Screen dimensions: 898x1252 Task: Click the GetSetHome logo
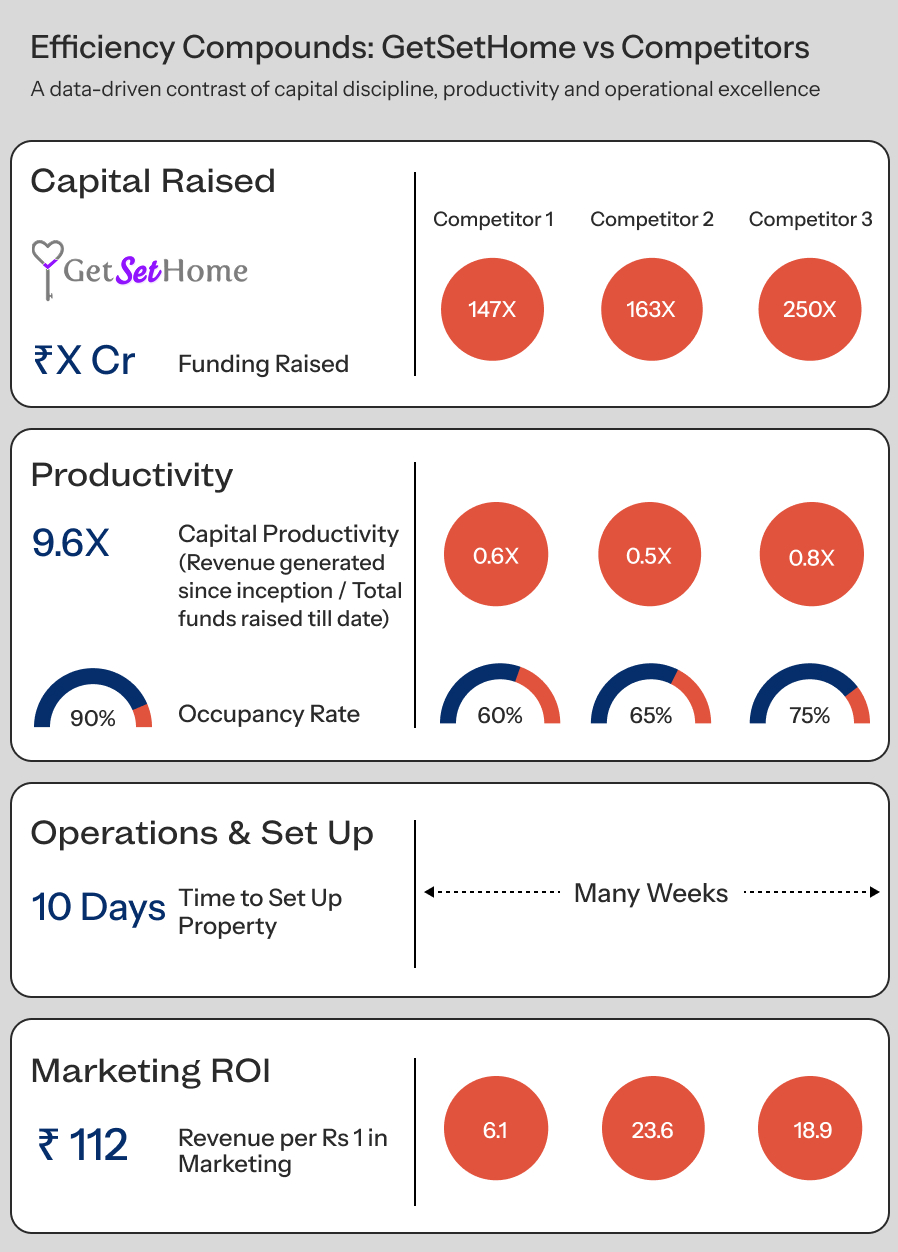[140, 270]
